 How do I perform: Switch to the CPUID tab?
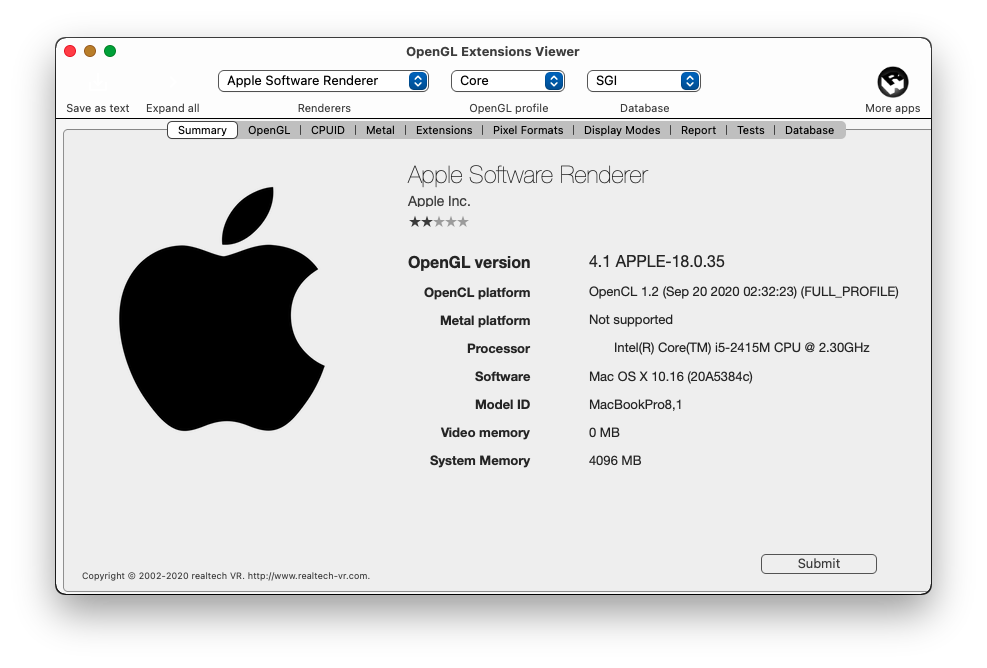click(x=328, y=130)
